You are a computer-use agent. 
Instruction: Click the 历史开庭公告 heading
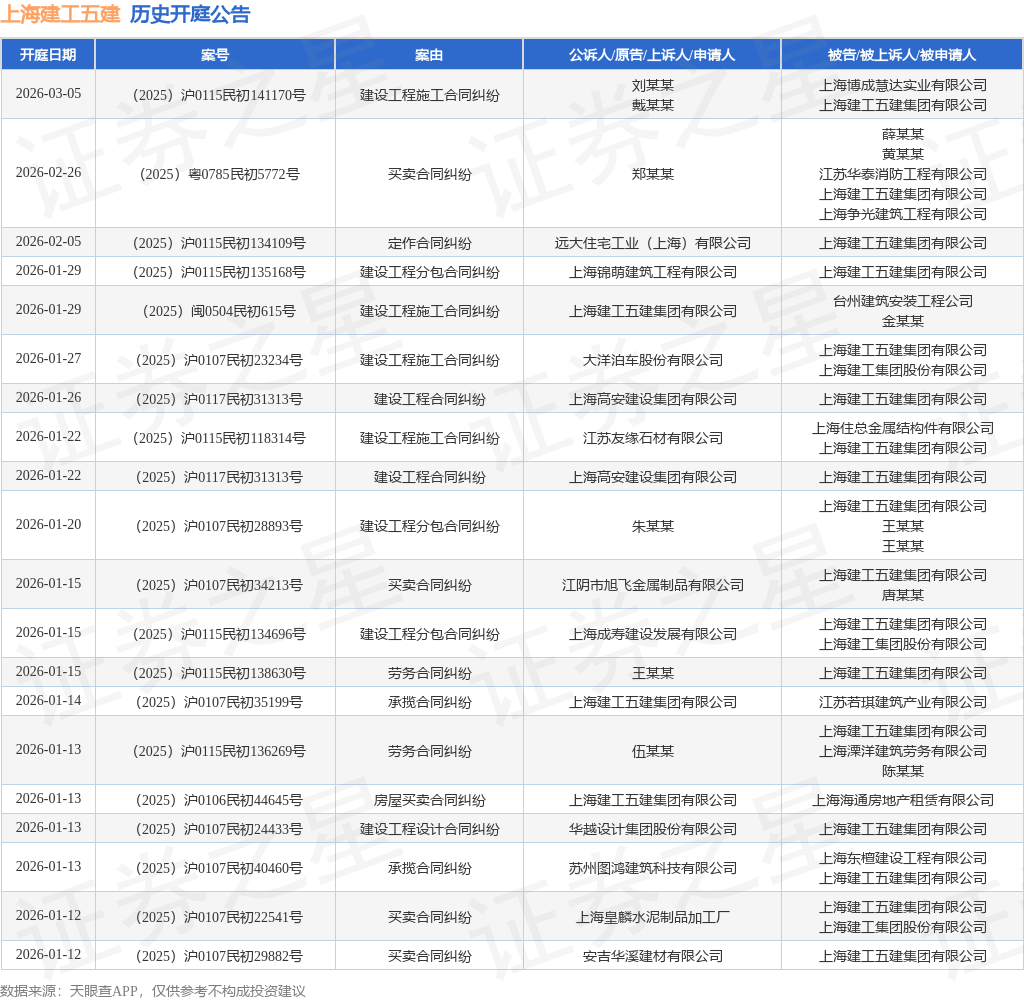190,14
